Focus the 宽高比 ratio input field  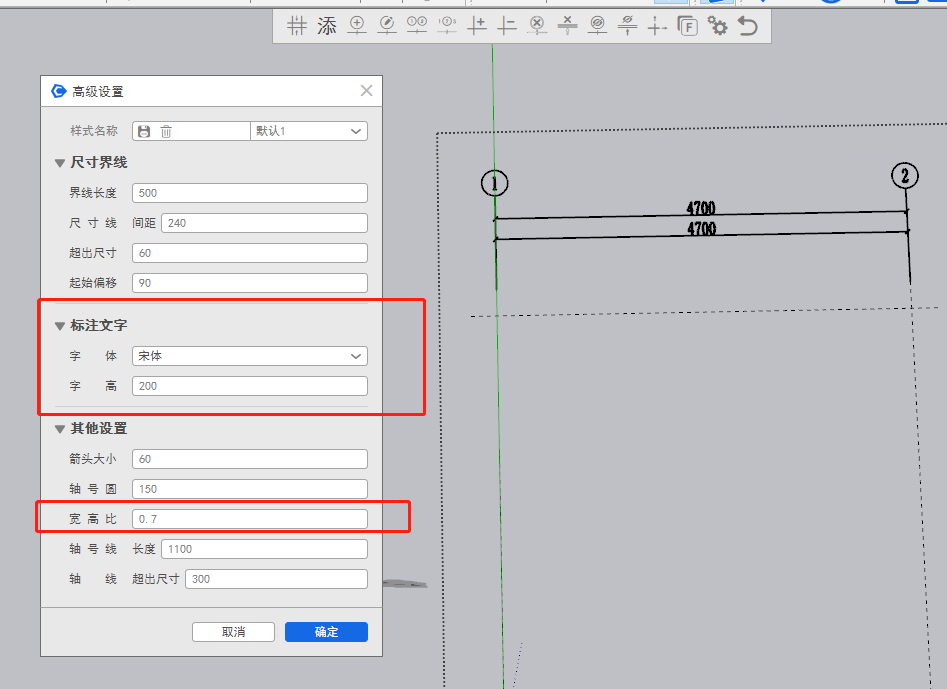pyautogui.click(x=249, y=519)
